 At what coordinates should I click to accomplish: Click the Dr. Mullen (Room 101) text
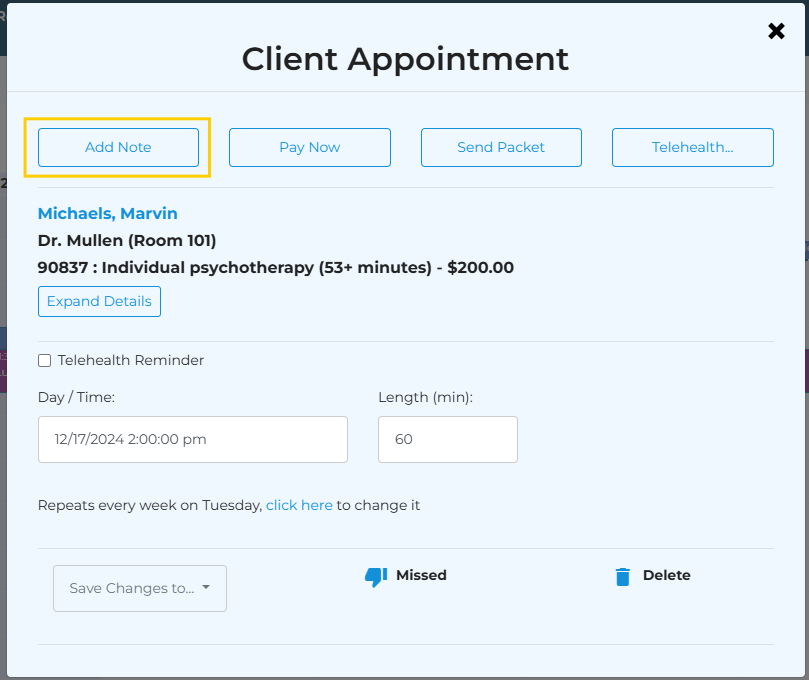(127, 240)
